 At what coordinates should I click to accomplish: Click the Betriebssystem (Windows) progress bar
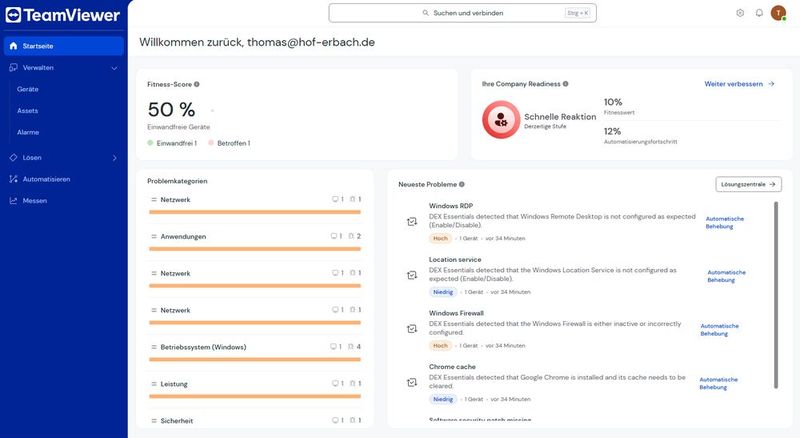pos(255,359)
